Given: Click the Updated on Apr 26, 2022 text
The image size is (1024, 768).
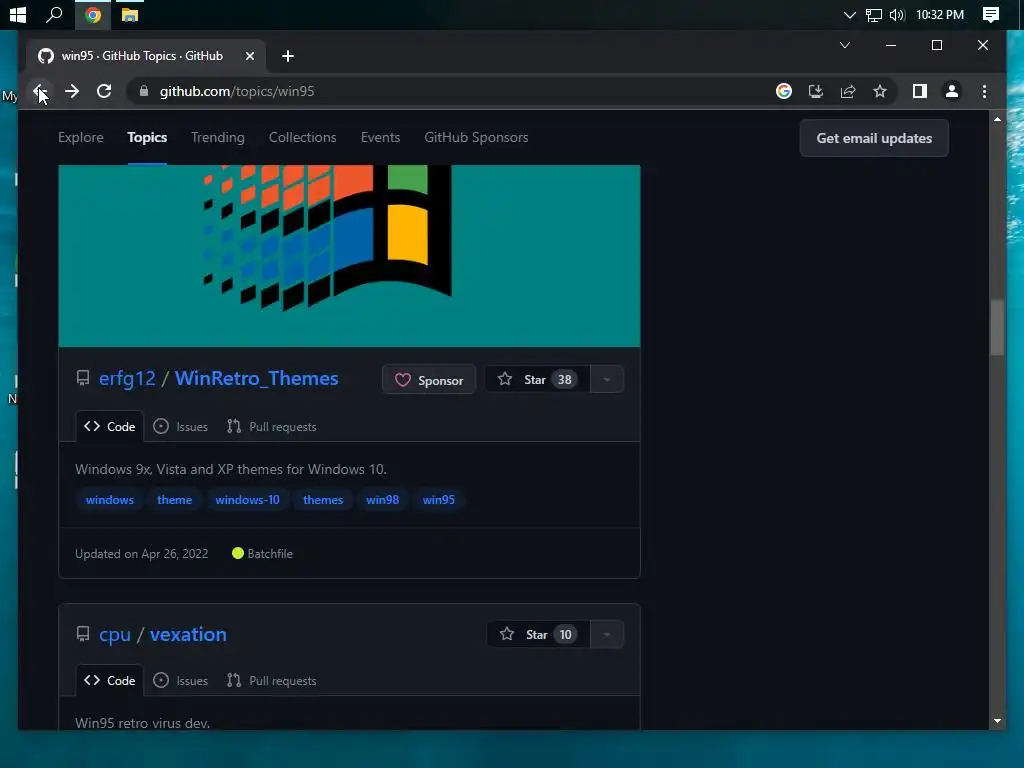Looking at the screenshot, I should [142, 554].
